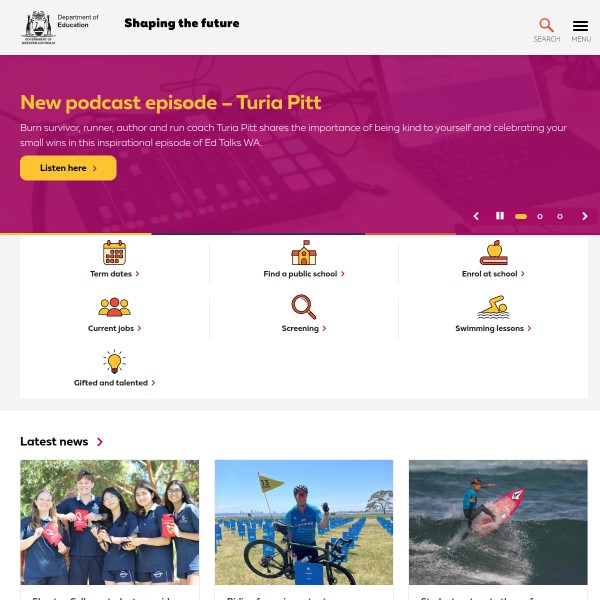600x600 pixels.
Task: Expand Latest news with the chevron
Action: (x=100, y=442)
